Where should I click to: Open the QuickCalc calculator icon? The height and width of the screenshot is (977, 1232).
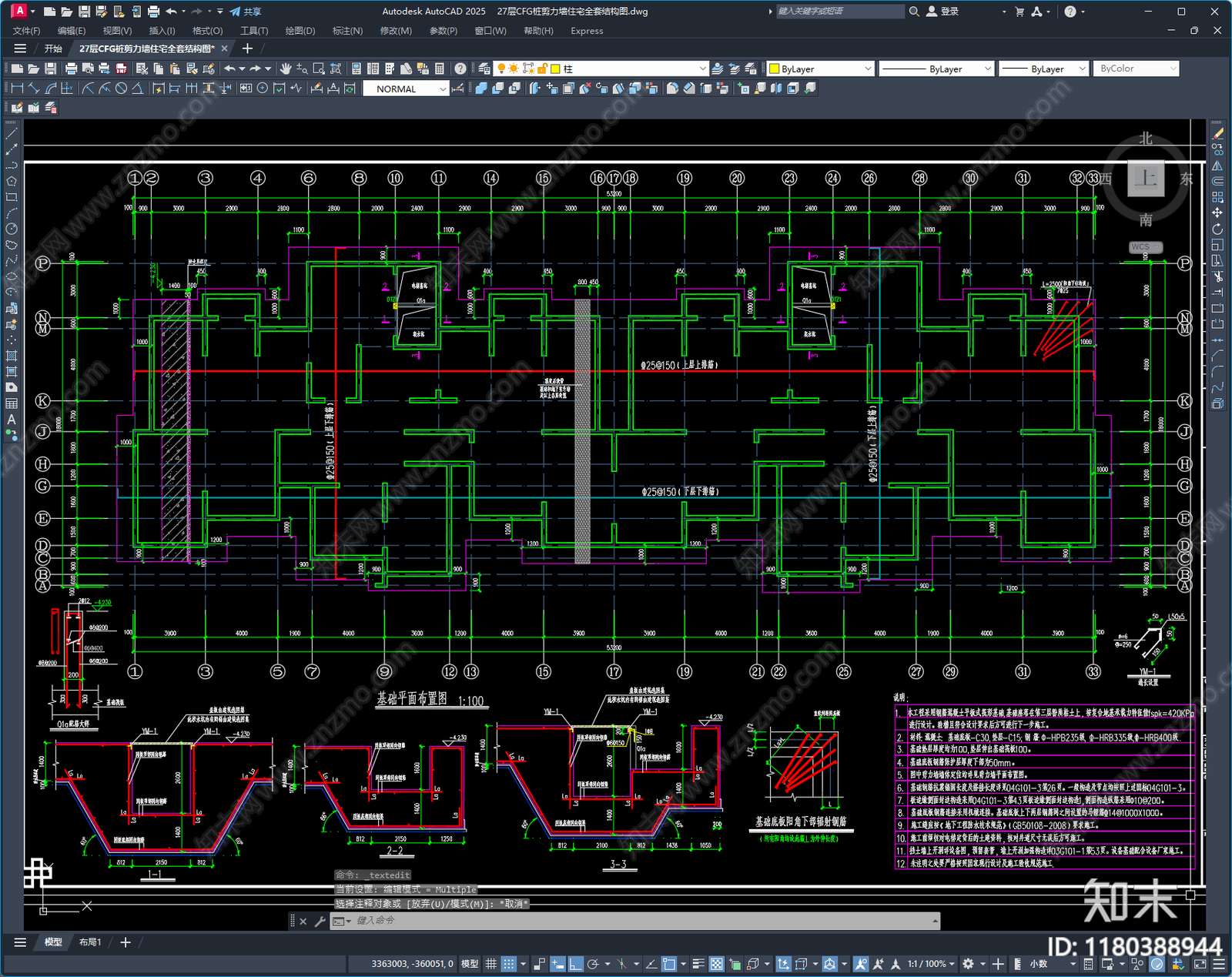(440, 69)
